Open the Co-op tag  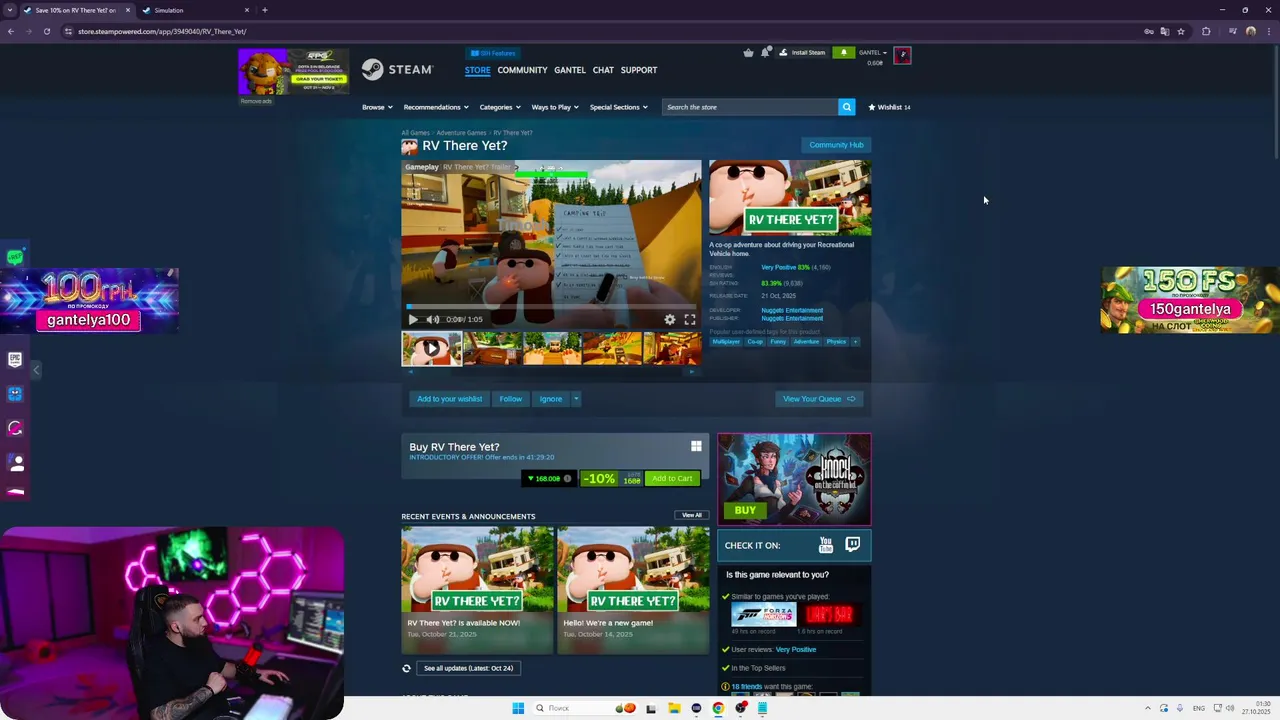point(755,341)
